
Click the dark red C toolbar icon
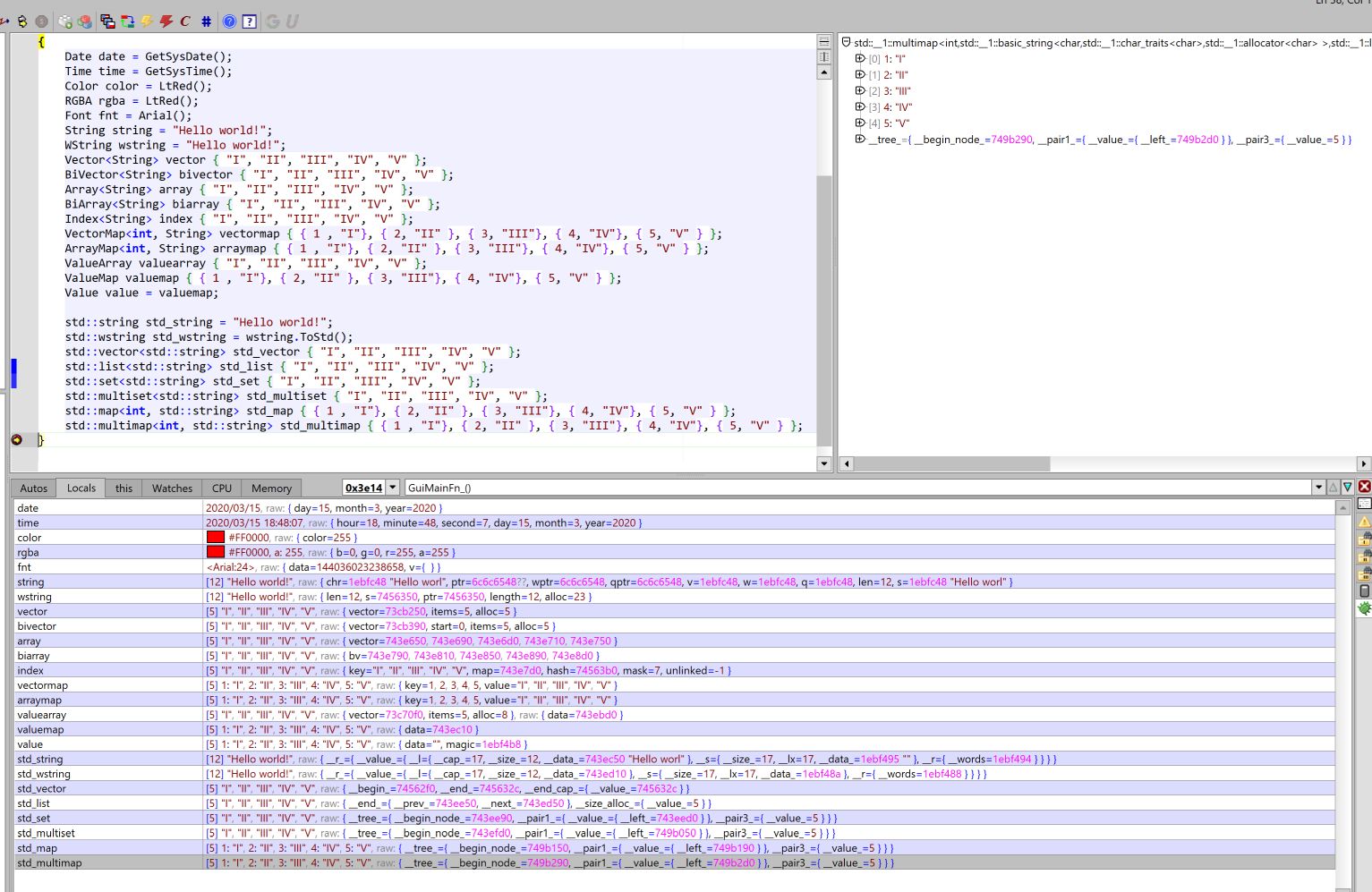185,21
